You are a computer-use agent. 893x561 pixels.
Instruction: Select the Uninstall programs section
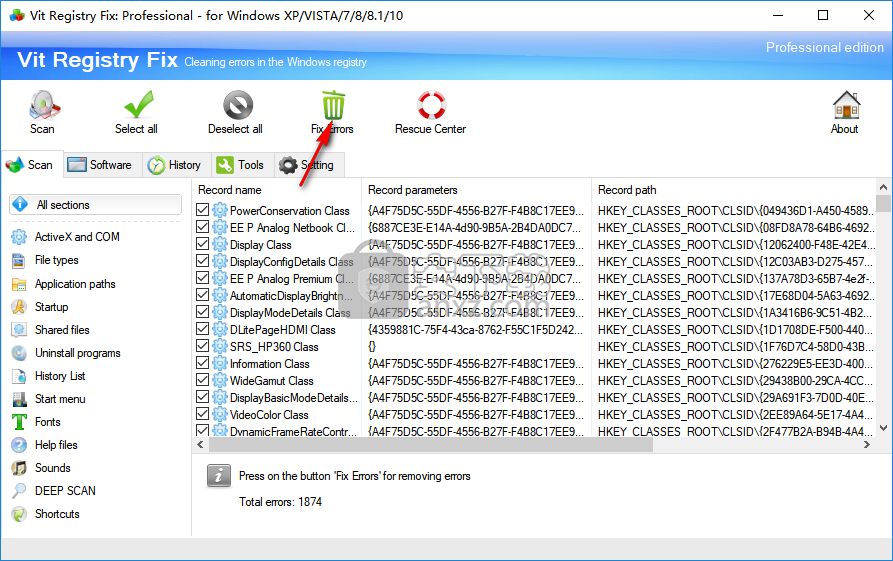coord(77,353)
